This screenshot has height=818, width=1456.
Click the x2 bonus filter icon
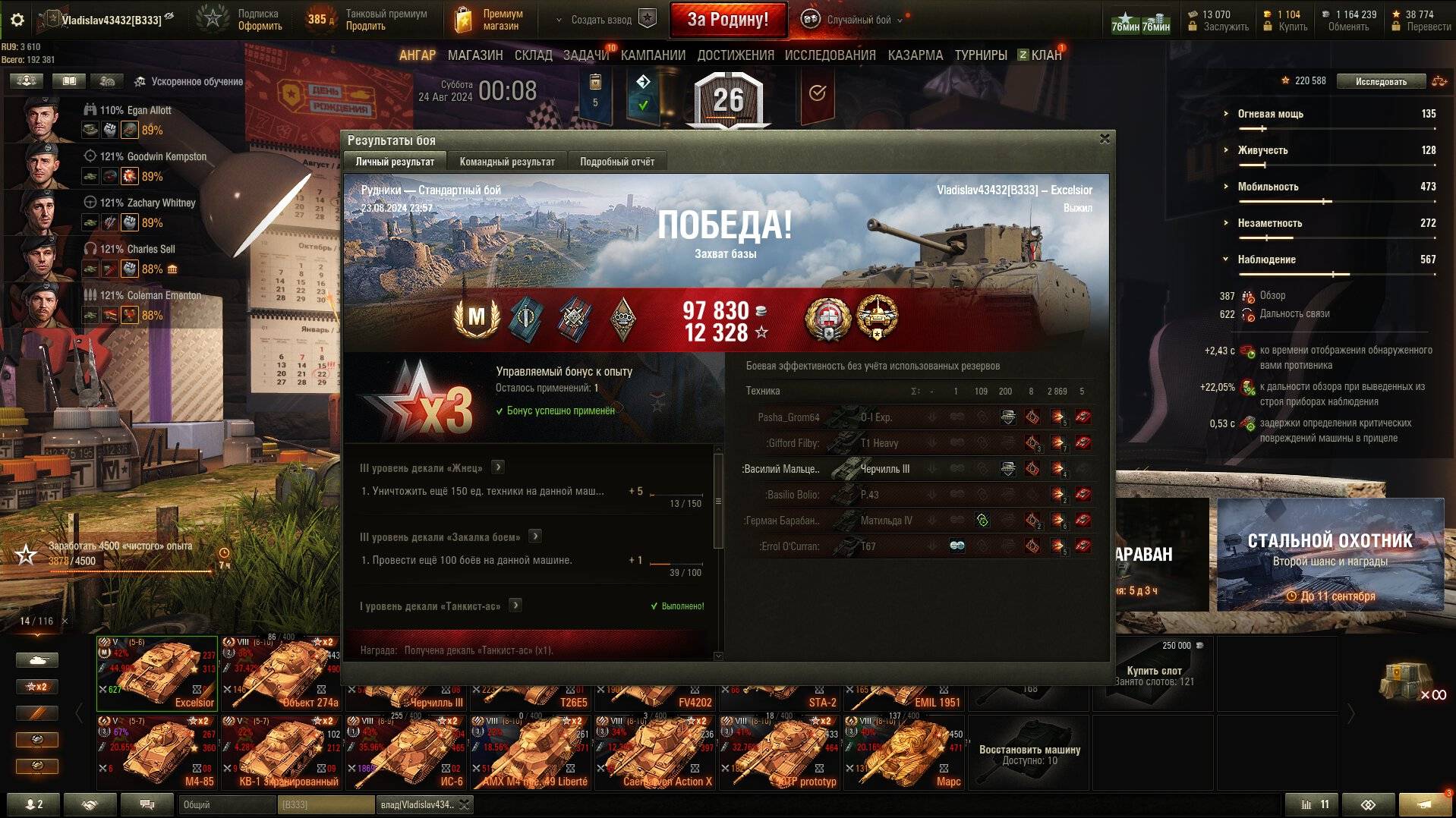37,687
